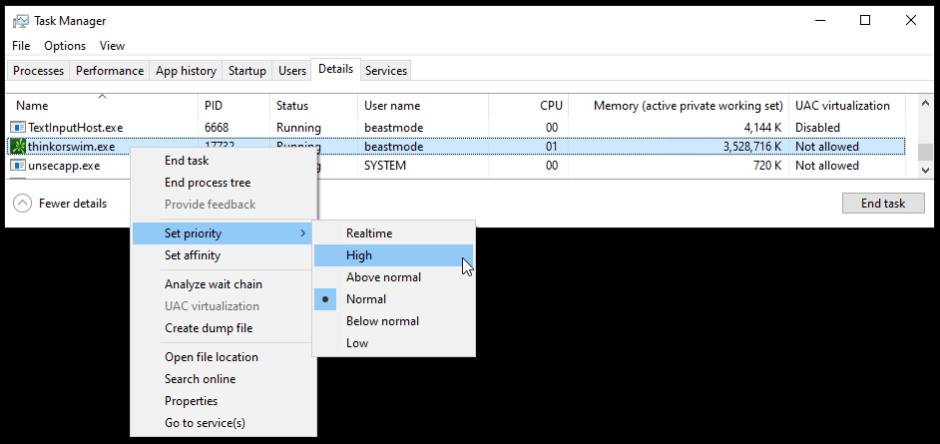Click the scrollbar up arrow

click(x=925, y=102)
